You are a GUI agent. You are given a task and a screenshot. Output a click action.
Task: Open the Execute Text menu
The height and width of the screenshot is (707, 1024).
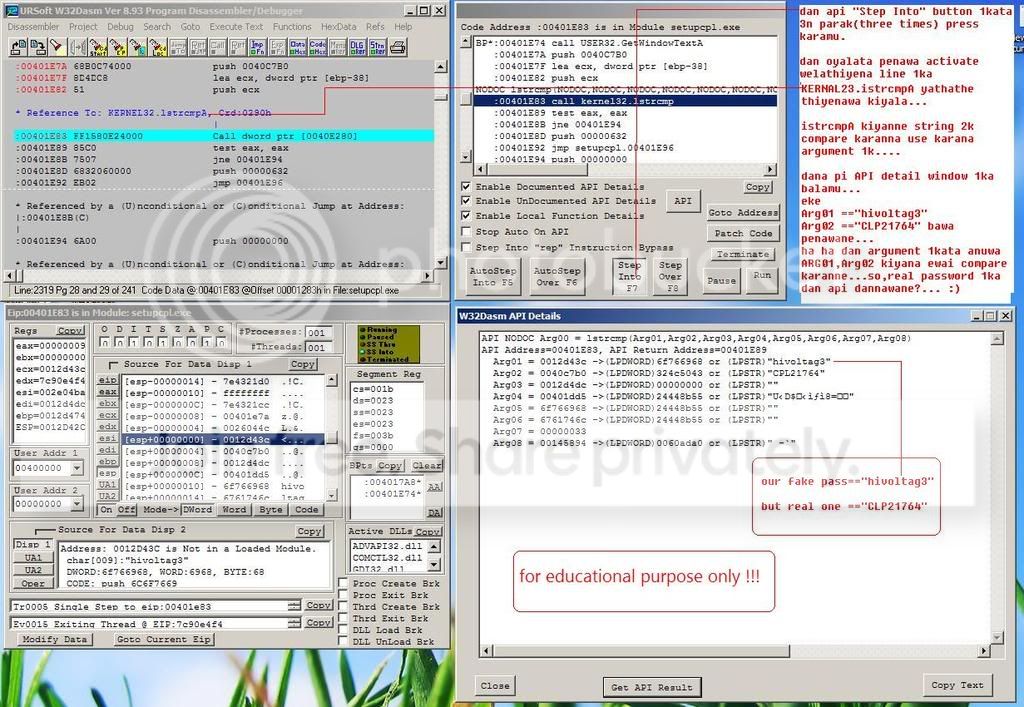236,27
